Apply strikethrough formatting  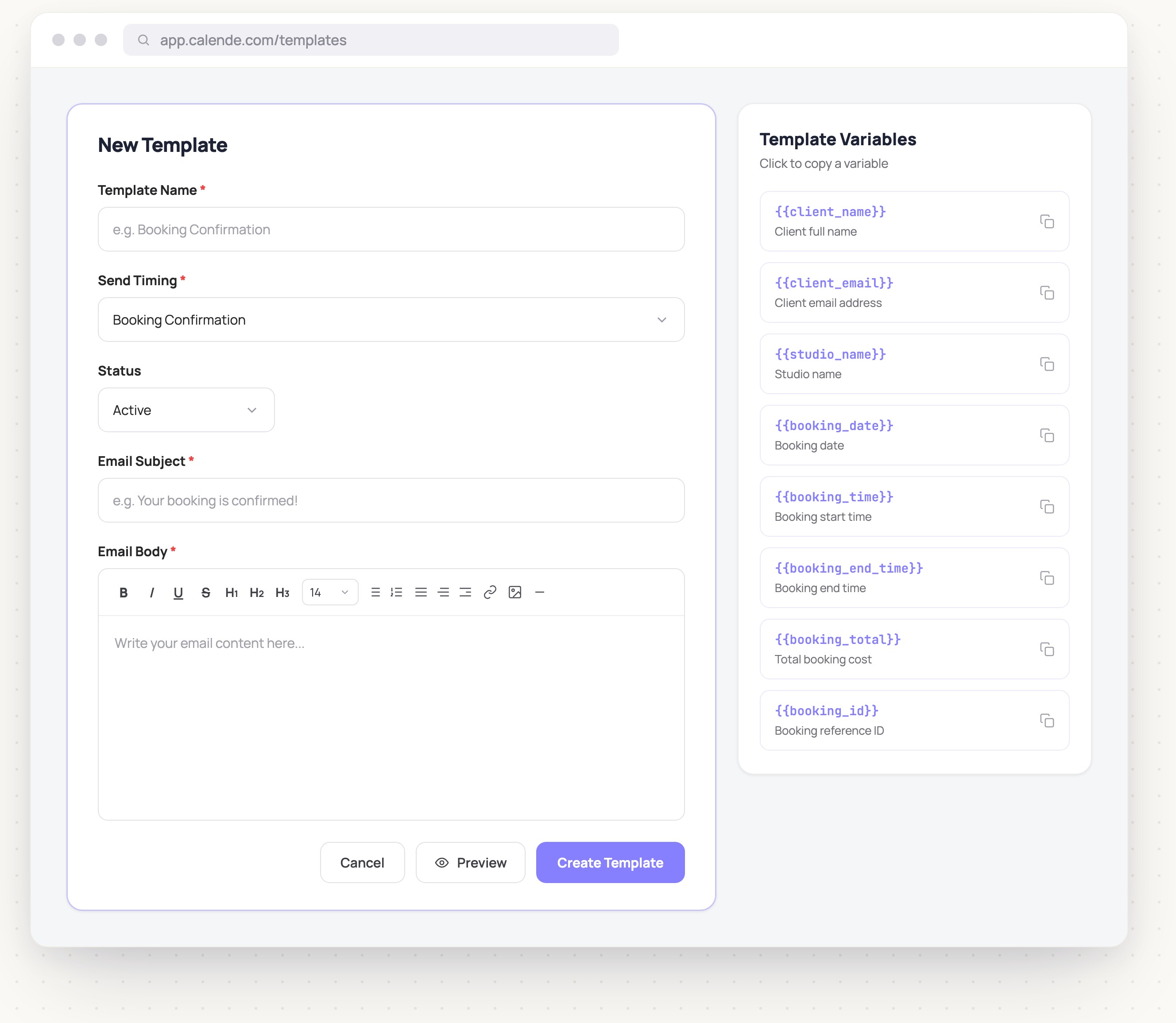[205, 593]
